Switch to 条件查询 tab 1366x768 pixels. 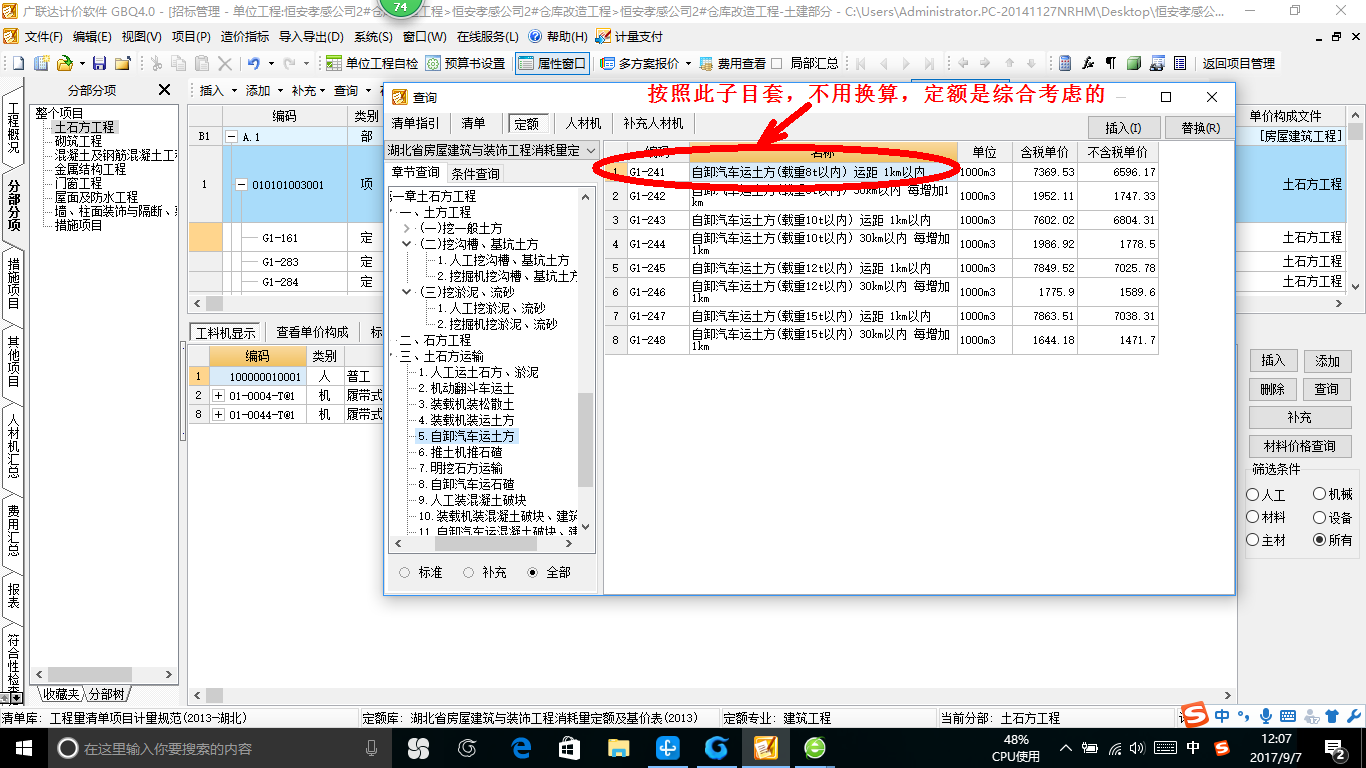pos(475,174)
